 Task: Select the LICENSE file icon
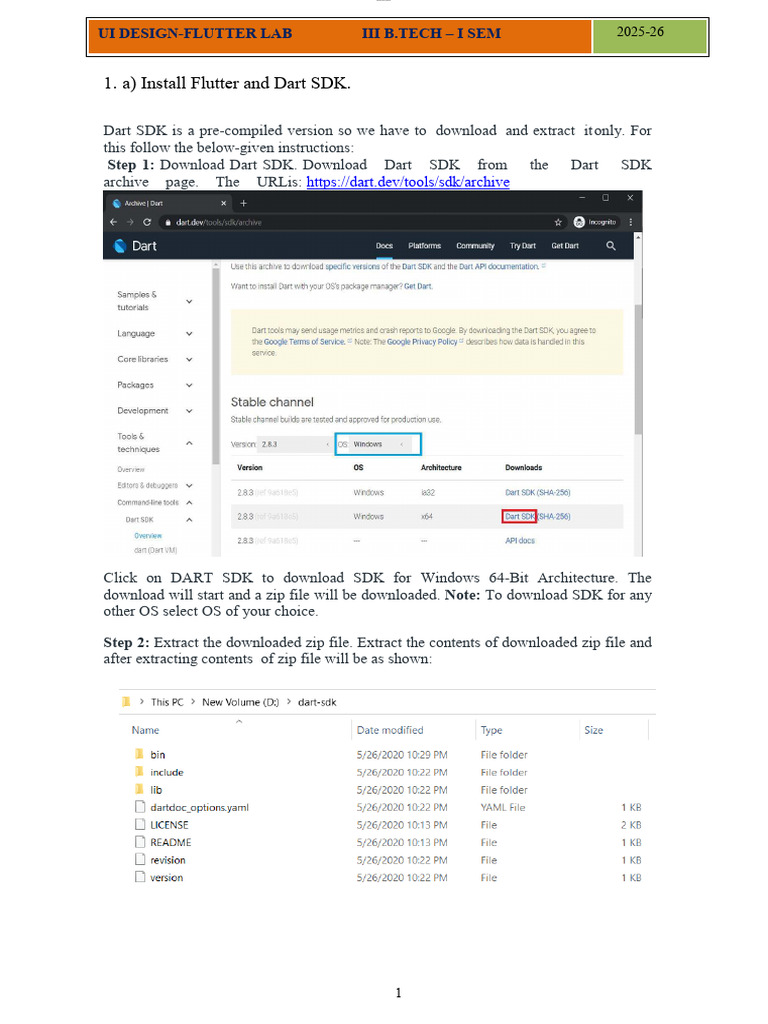click(140, 824)
